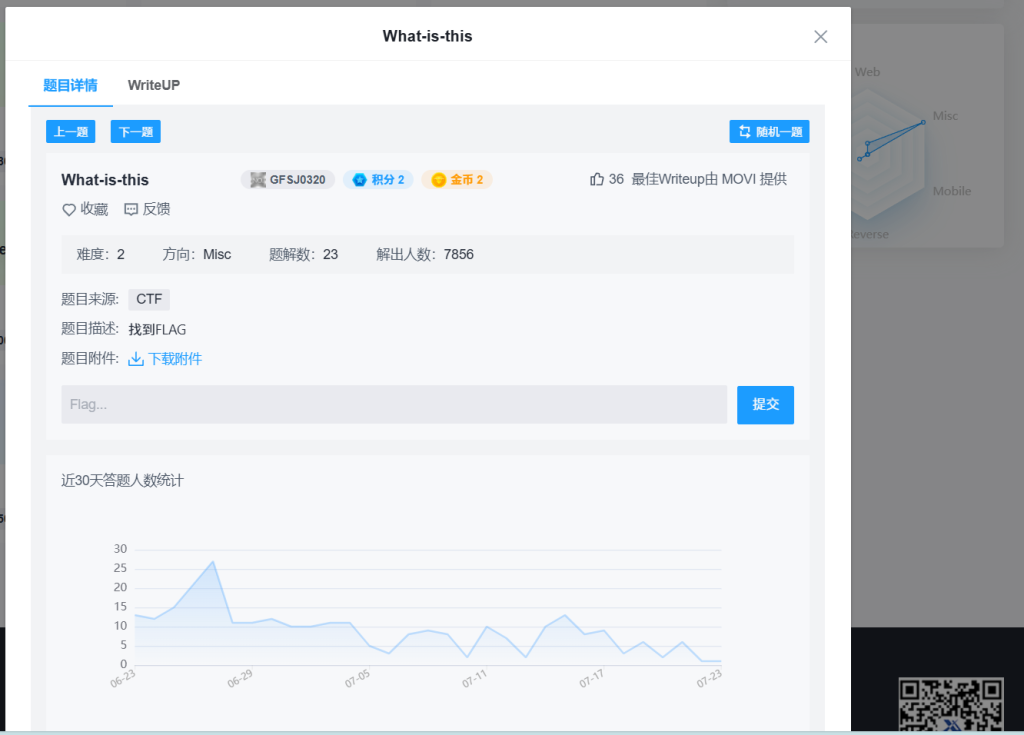
Task: Click the thumbs-up like icon
Action: [x=597, y=179]
